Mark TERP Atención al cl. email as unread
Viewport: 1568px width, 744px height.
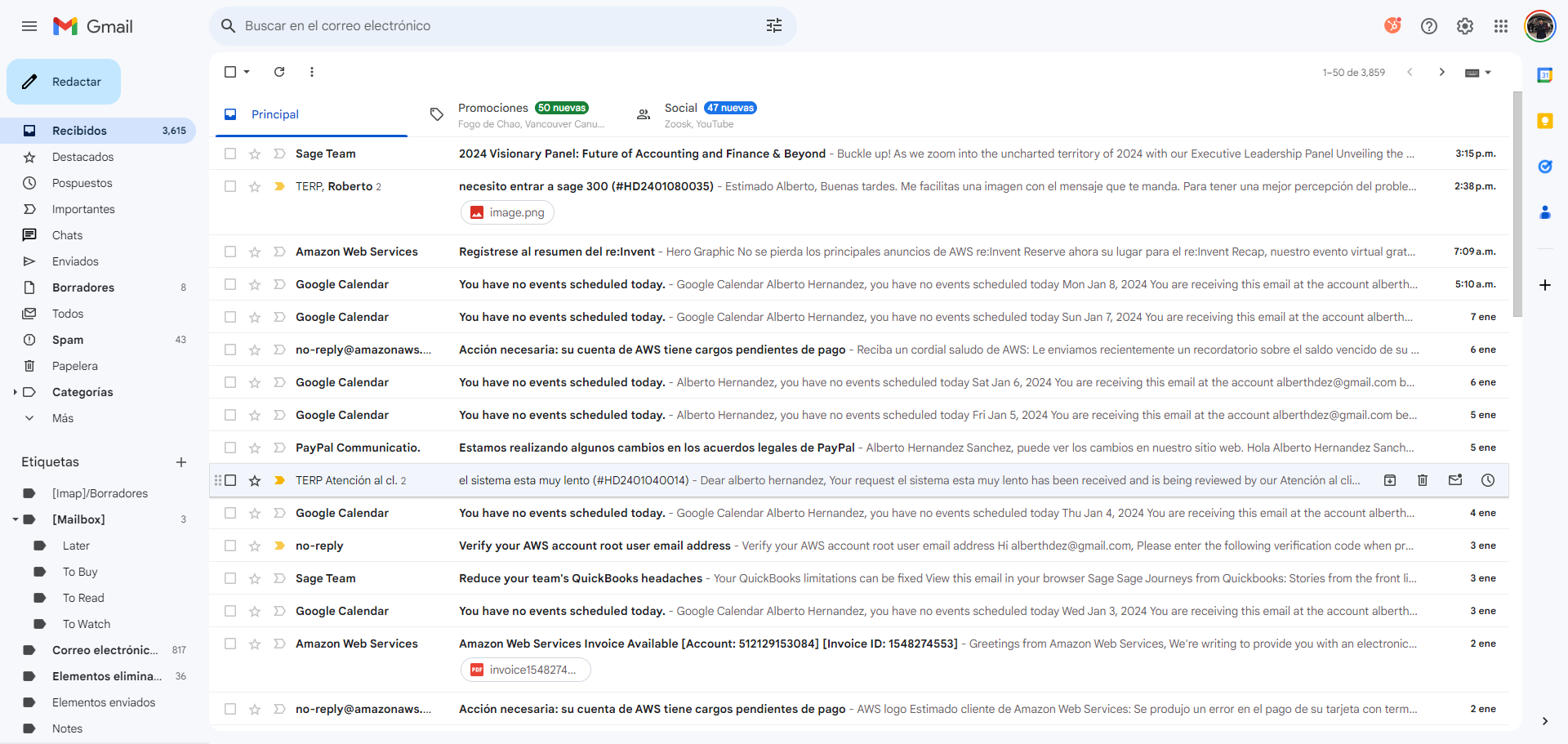coord(1455,480)
